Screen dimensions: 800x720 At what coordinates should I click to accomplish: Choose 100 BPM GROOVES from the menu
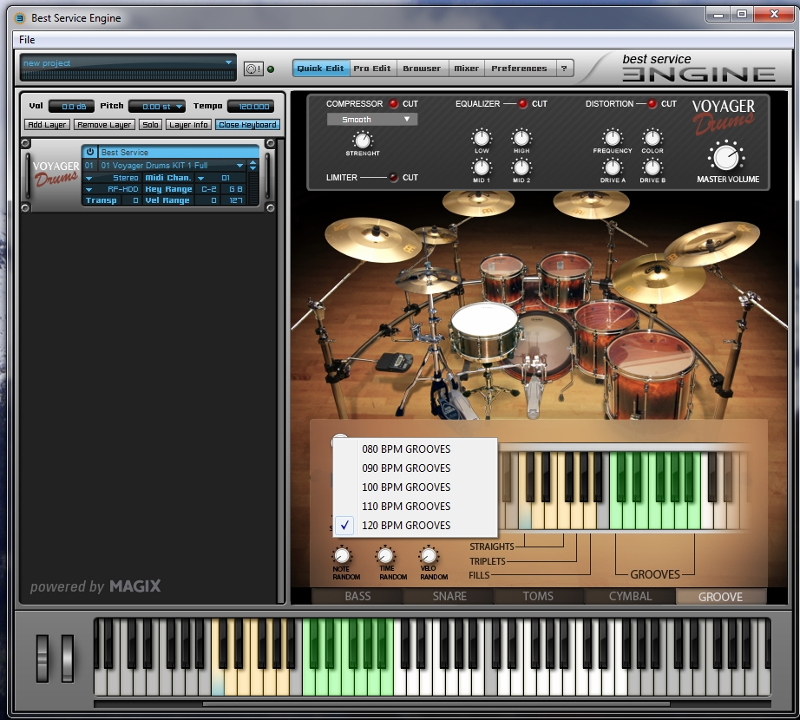[415, 487]
